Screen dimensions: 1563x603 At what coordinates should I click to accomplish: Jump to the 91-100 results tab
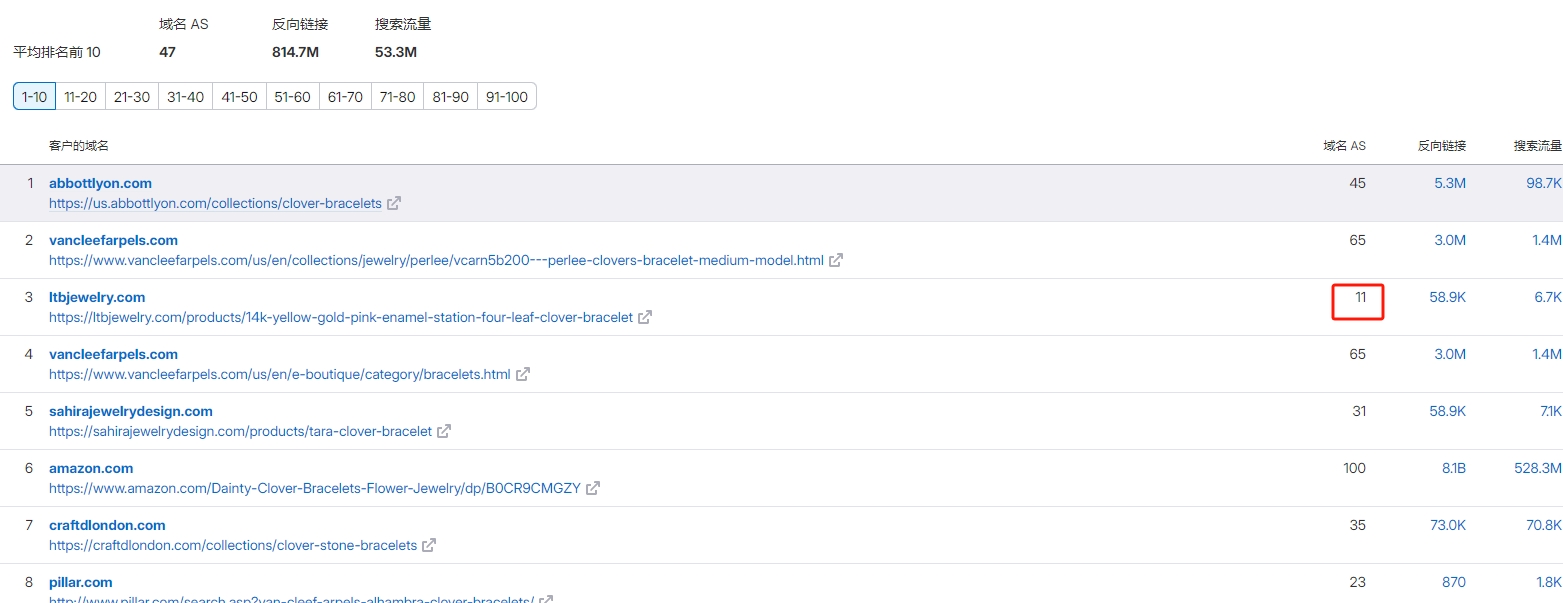point(507,96)
